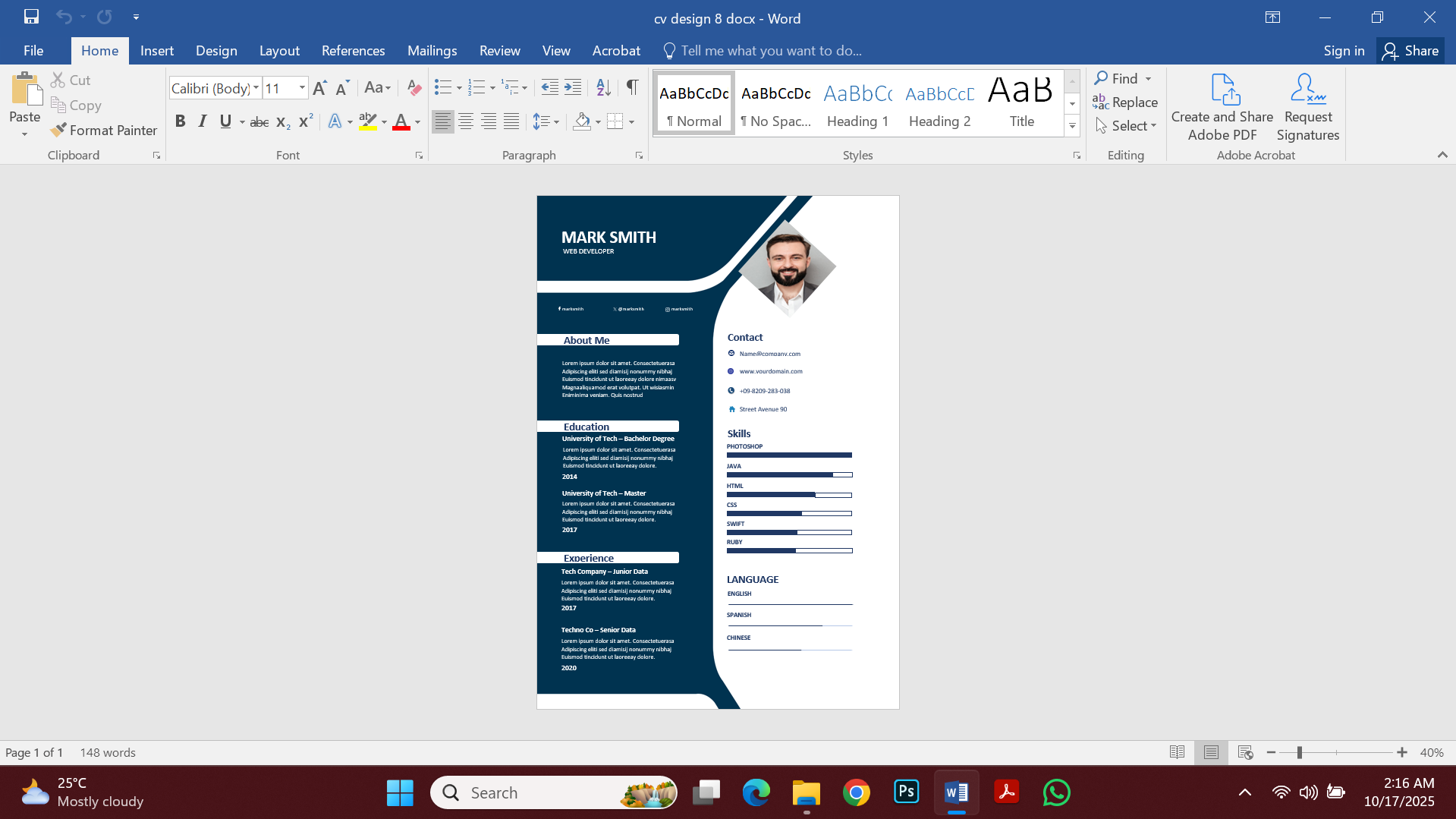Image resolution: width=1456 pixels, height=819 pixels.
Task: Toggle bold formatting
Action: [x=180, y=121]
